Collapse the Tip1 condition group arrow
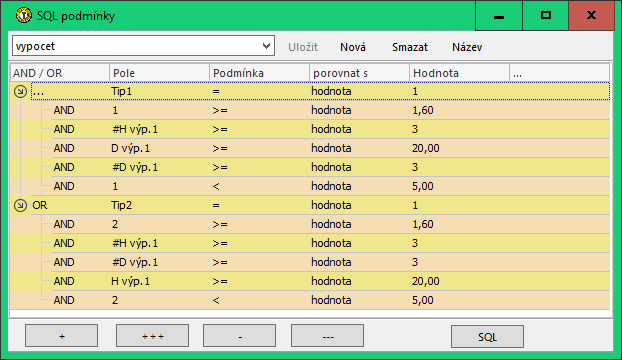This screenshot has width=622, height=360. [x=20, y=92]
